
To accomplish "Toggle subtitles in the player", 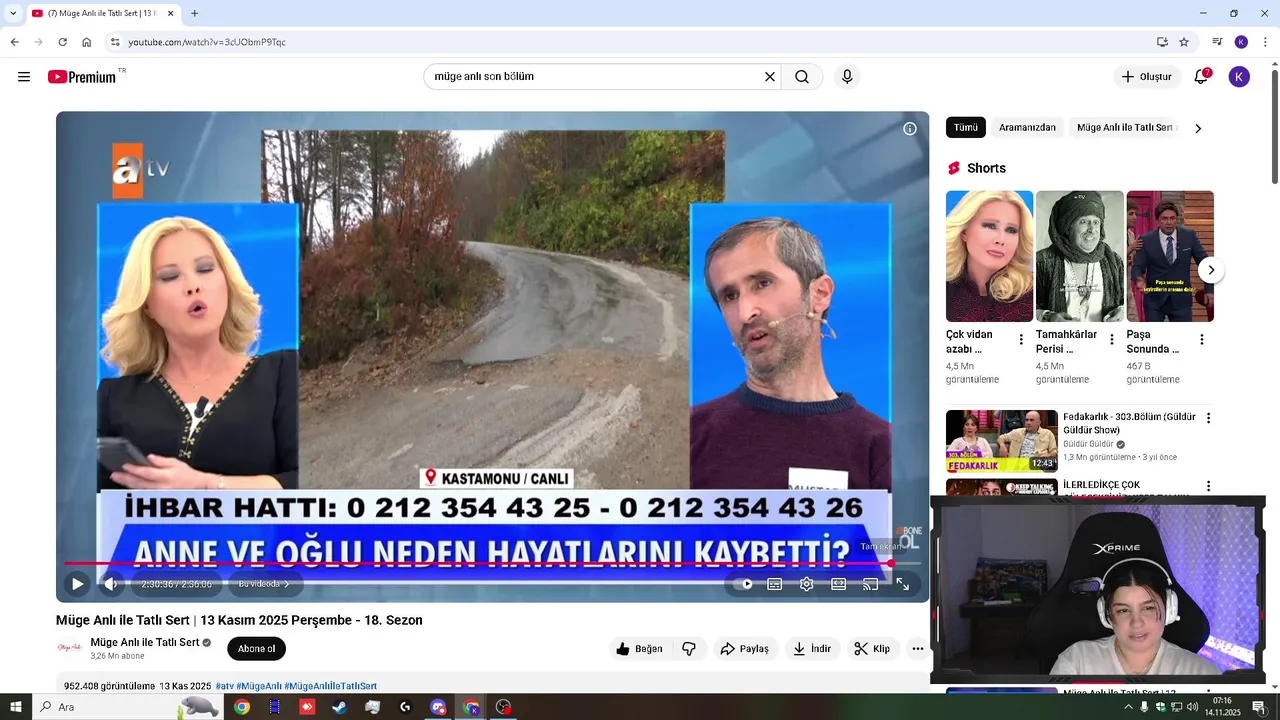I will pyautogui.click(x=775, y=584).
